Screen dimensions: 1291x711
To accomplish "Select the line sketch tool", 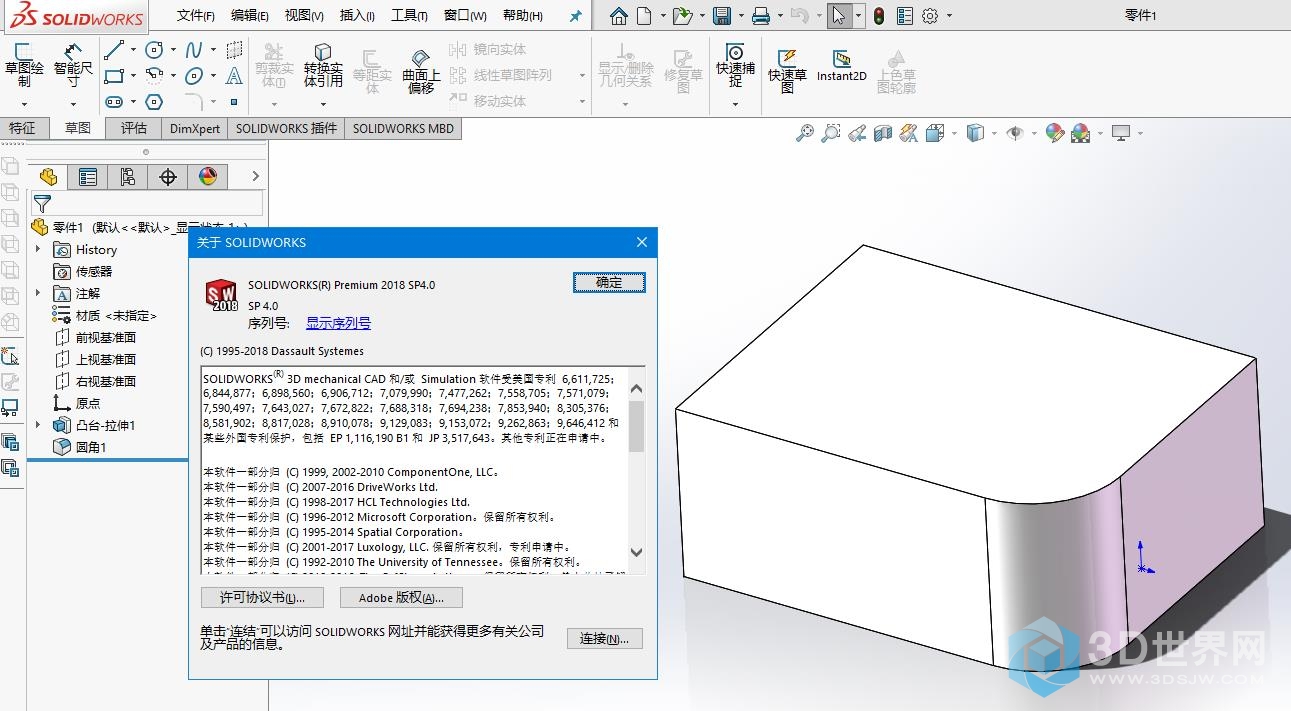I will [114, 49].
